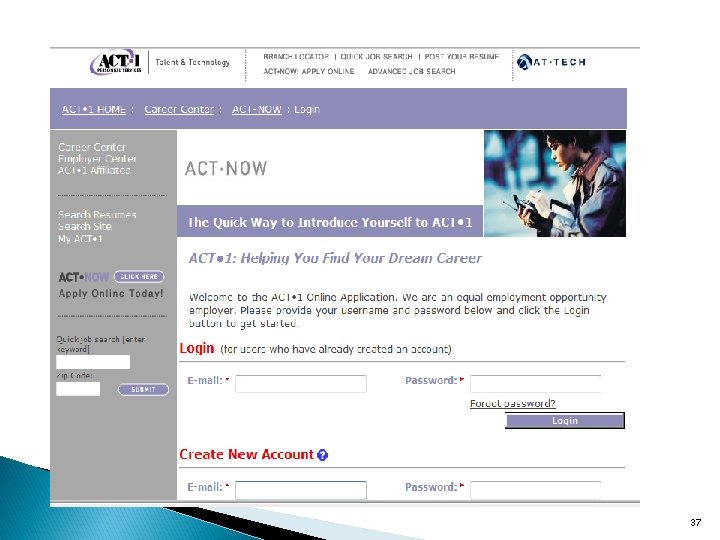This screenshot has height=540, width=720.
Task: Click the ACT-1 Personnel Services logo
Action: pyautogui.click(x=116, y=62)
